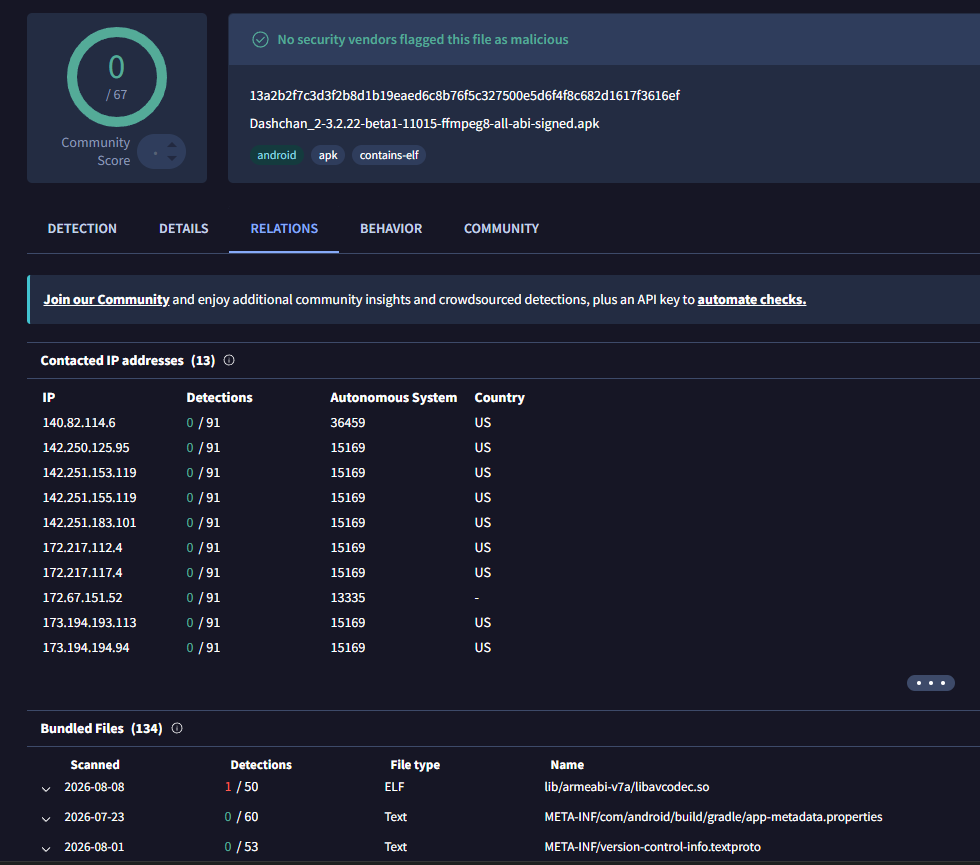Click info icon beside Bundled Files

177,728
